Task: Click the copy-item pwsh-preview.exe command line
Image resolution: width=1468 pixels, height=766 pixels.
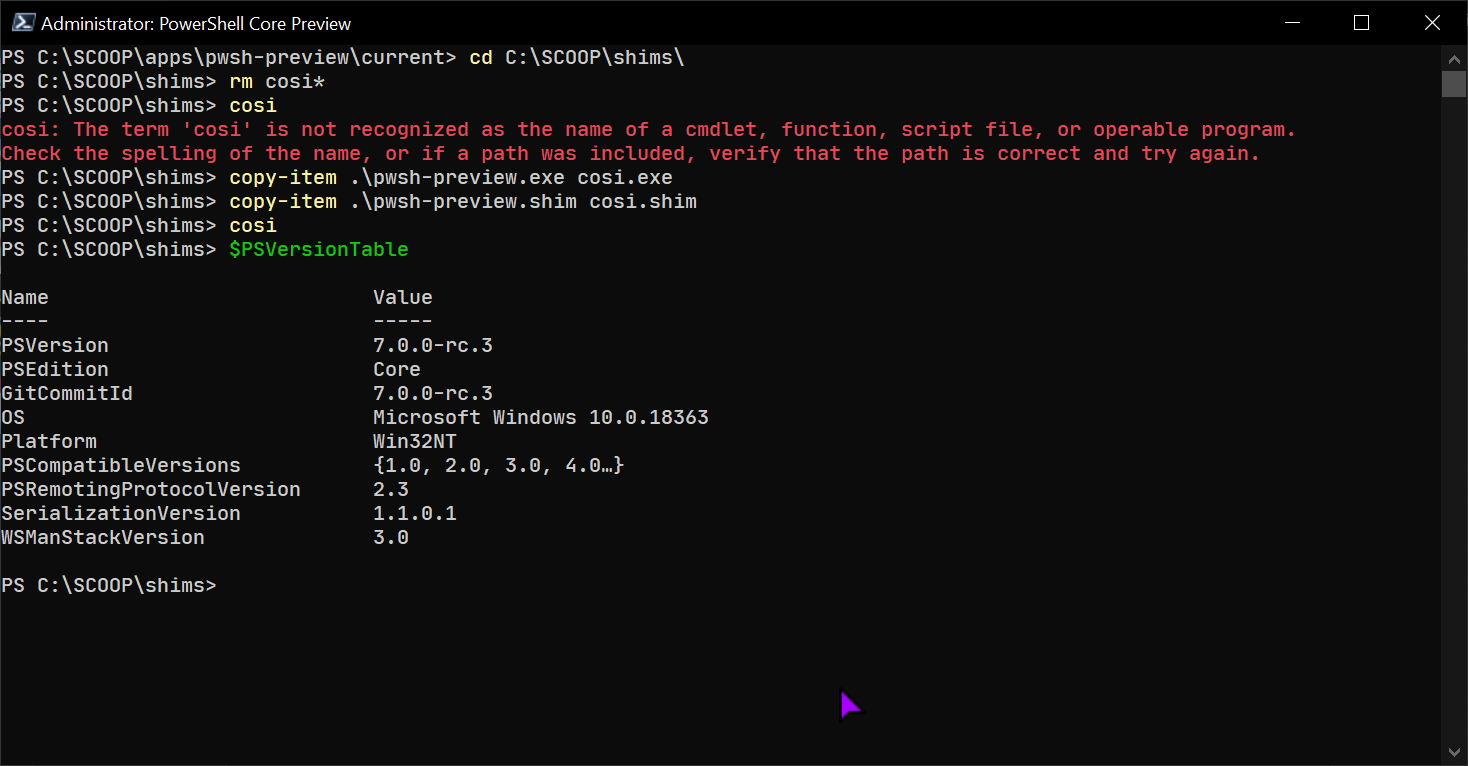Action: (x=450, y=177)
